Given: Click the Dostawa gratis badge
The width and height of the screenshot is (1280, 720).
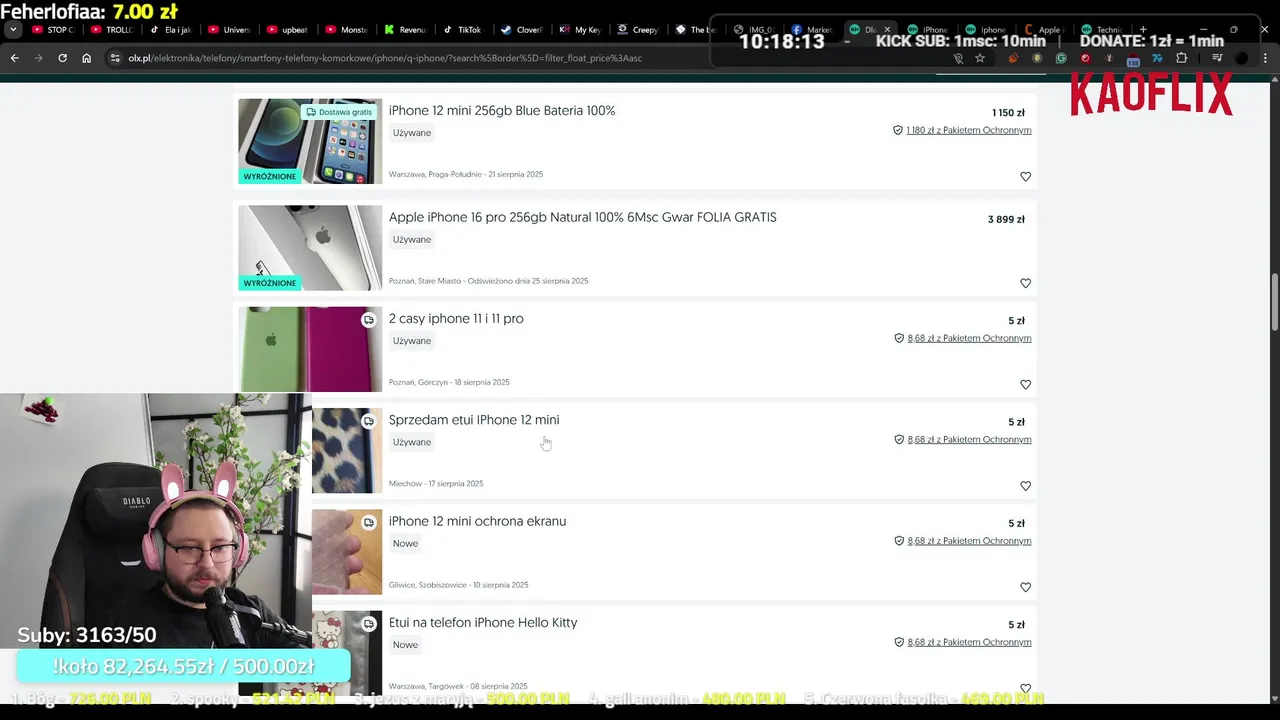Looking at the screenshot, I should pos(339,112).
